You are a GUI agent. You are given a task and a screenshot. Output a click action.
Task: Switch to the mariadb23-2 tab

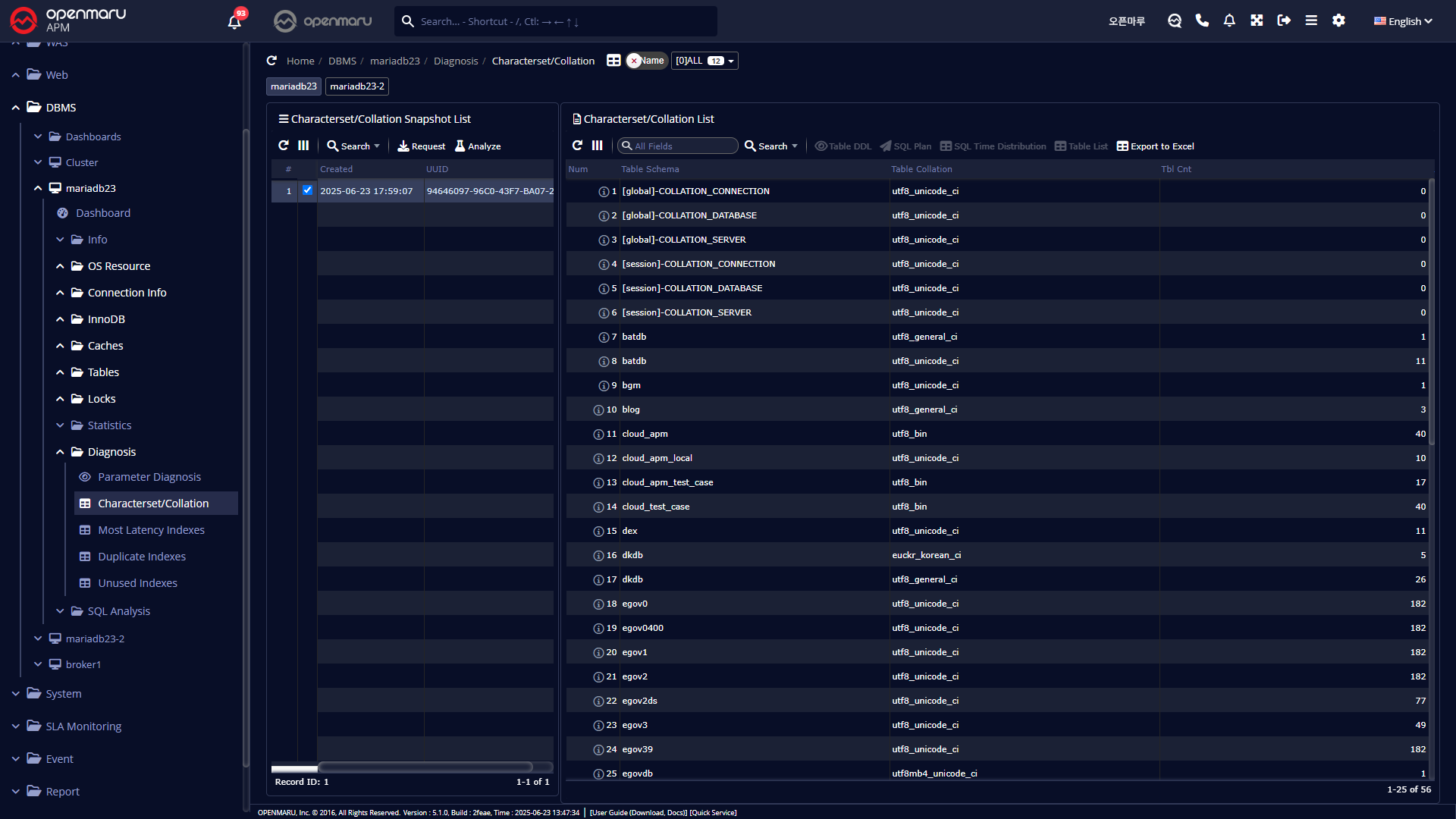tap(357, 86)
